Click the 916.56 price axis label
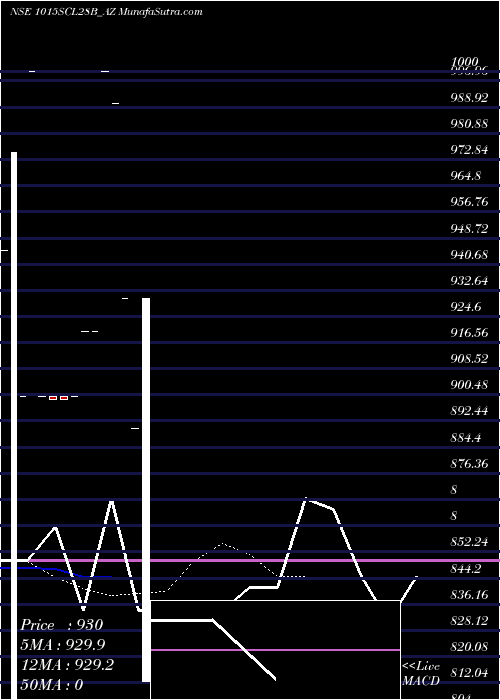The height and width of the screenshot is (700, 500). (x=469, y=333)
